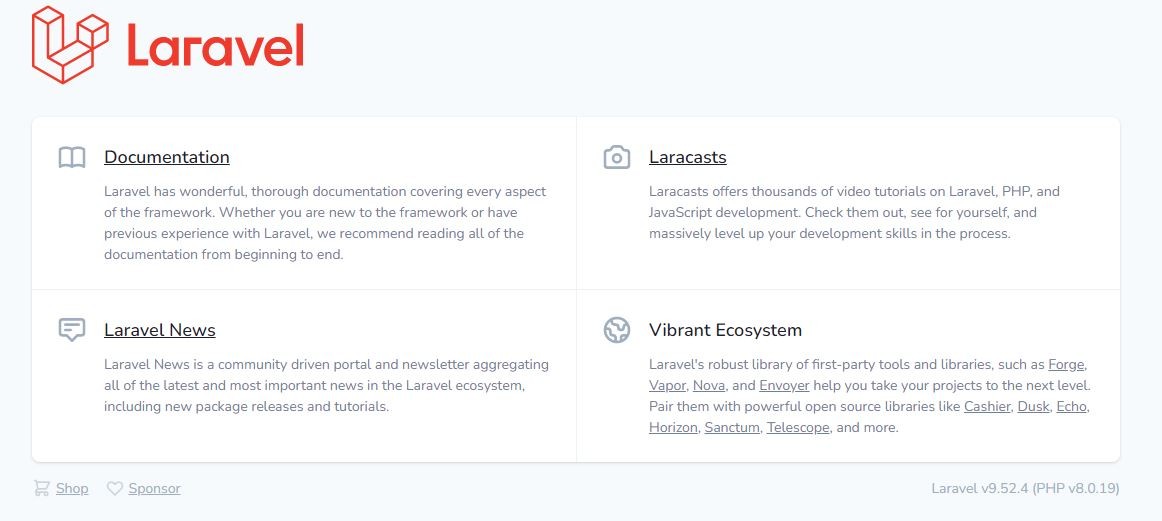Click the open book Documentation icon

[72, 158]
